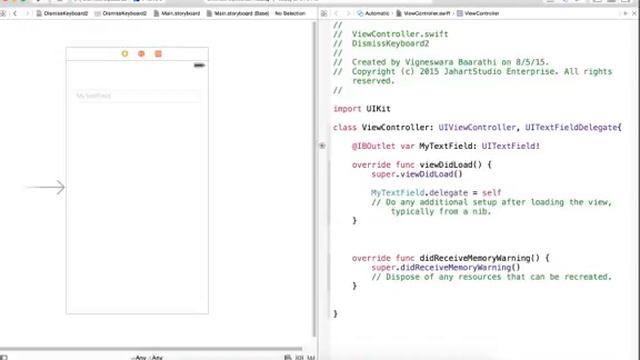The image size is (640, 360).
Task: Open the ViewController class breadcrumb in the assistant editor
Action: 478,13
